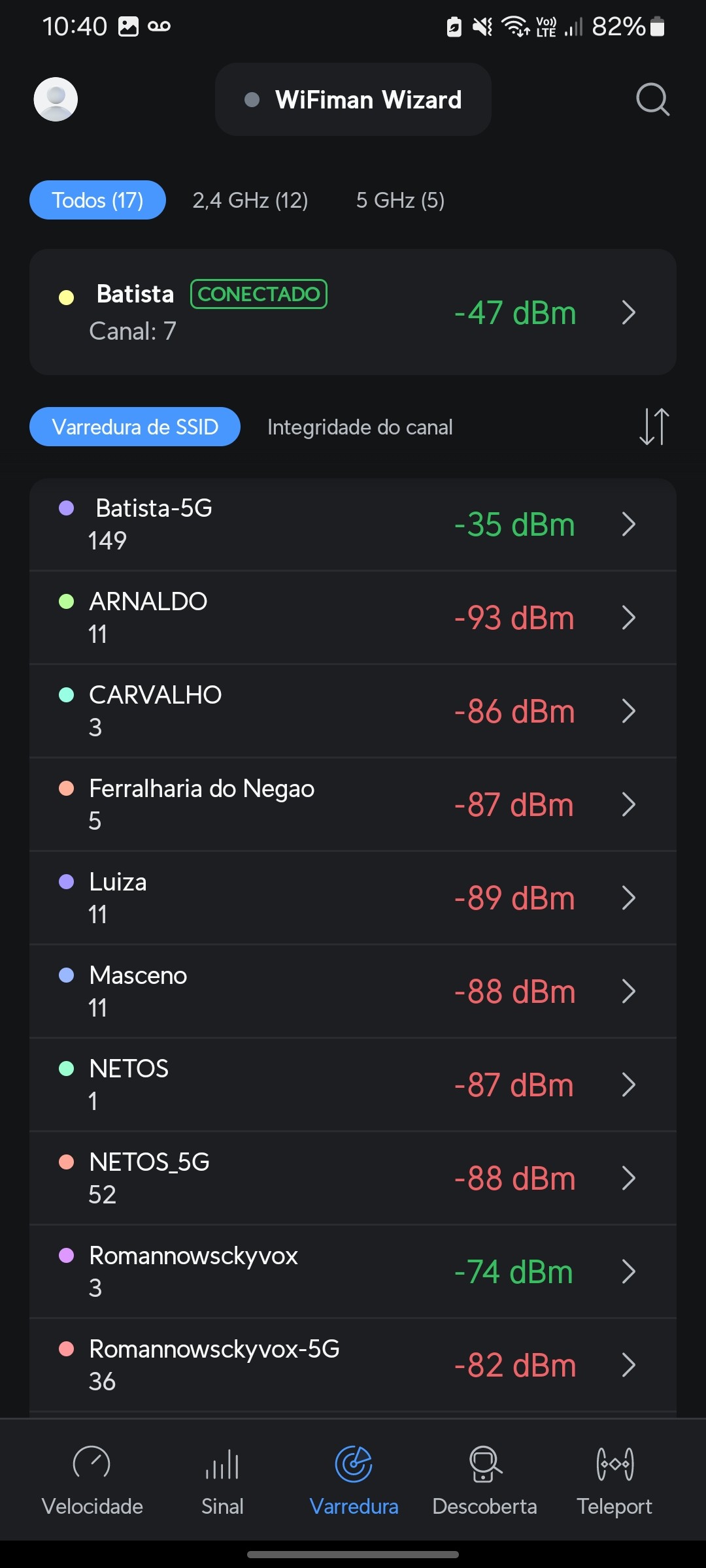The width and height of the screenshot is (706, 1568).
Task: Tap the purple dot beside Luiza
Action: [x=66, y=882]
